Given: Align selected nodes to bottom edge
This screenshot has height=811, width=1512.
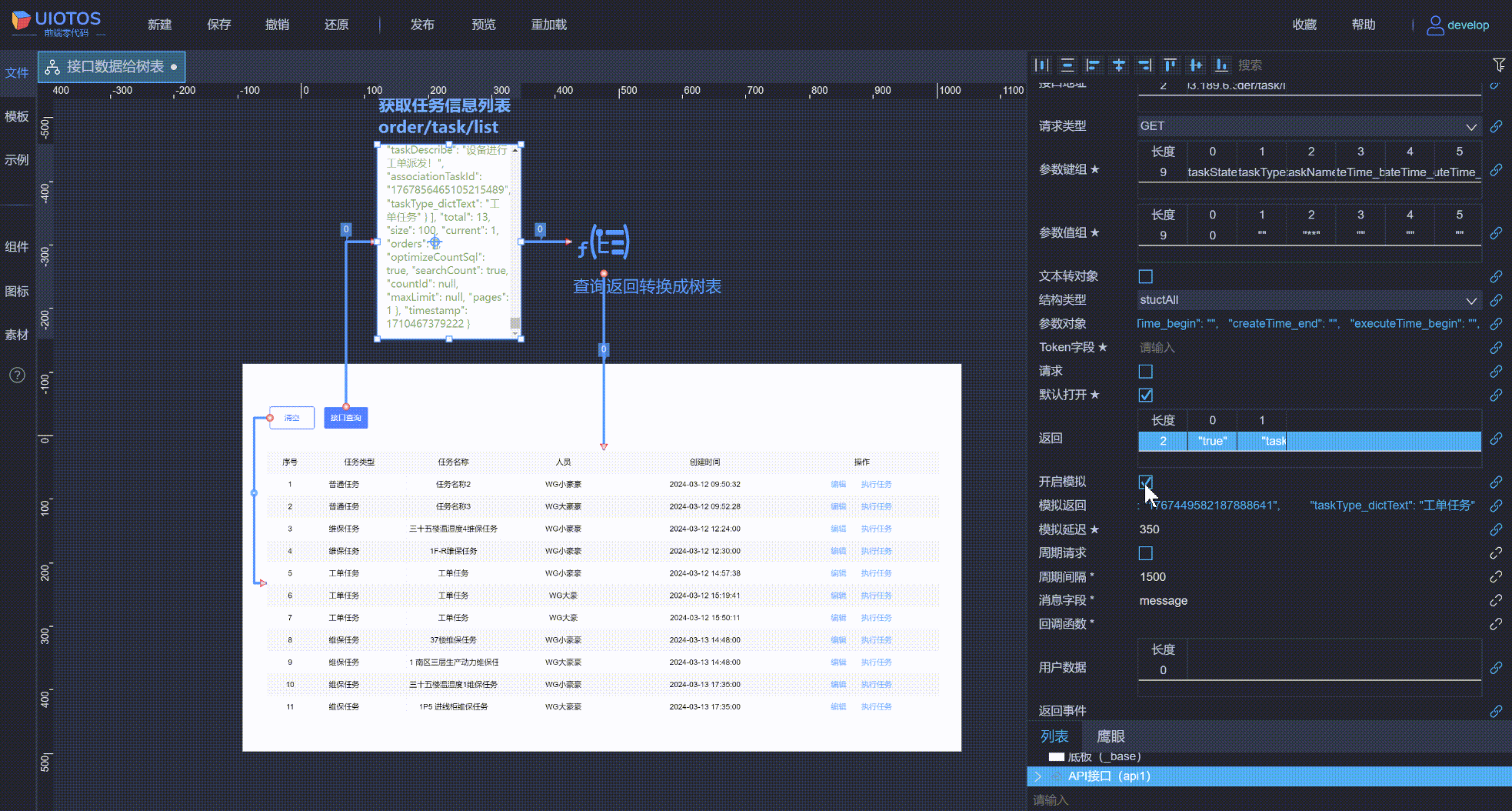Looking at the screenshot, I should pos(1221,65).
